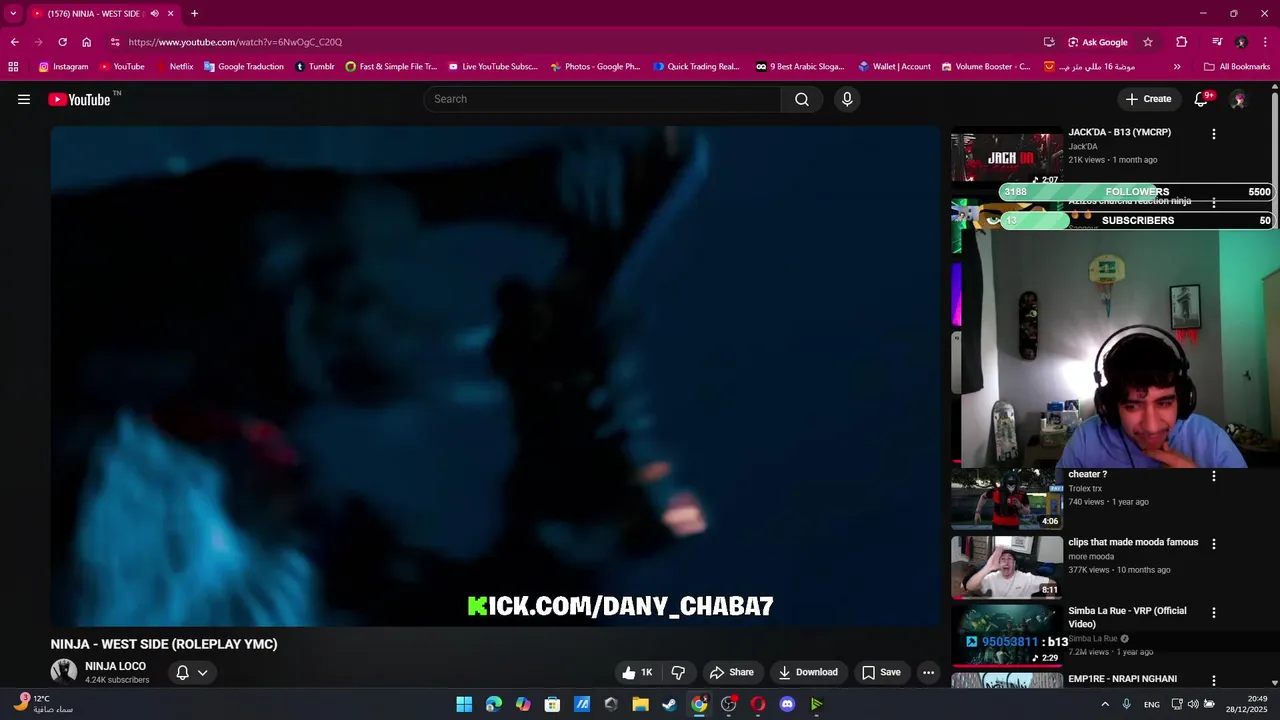Click the YouTube search magnifier button

(802, 99)
